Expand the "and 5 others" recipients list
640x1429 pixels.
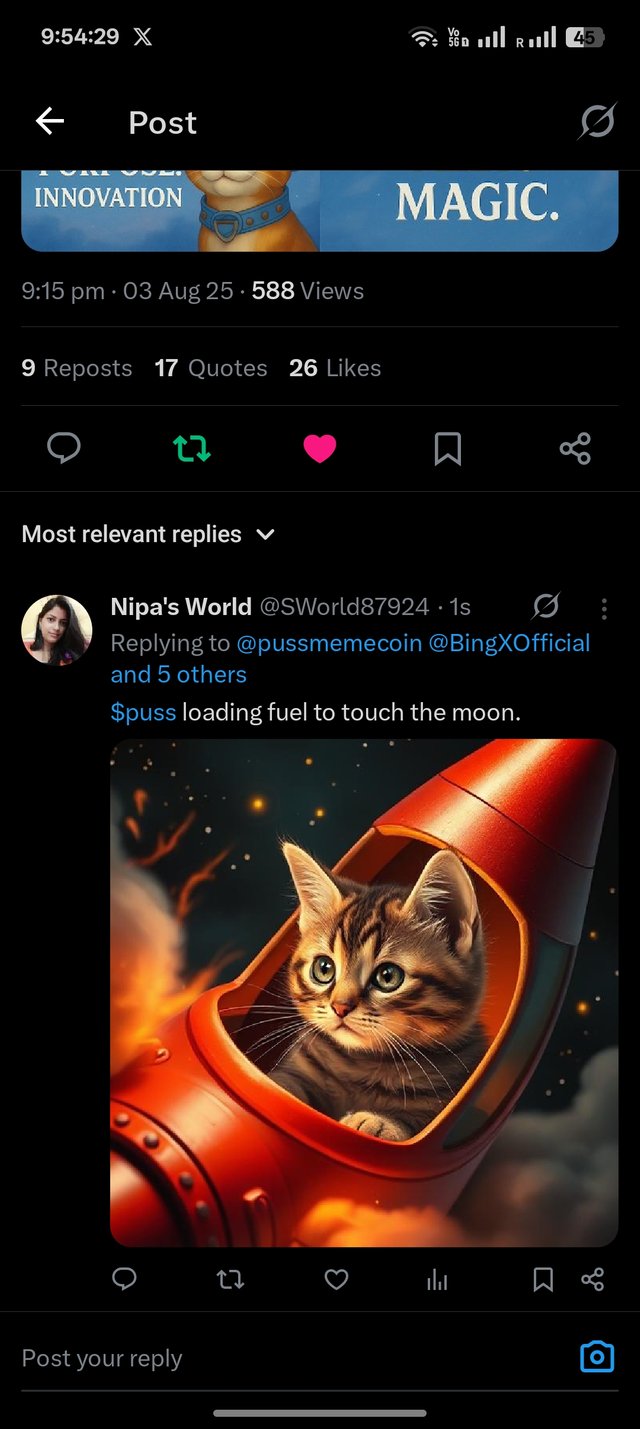178,674
